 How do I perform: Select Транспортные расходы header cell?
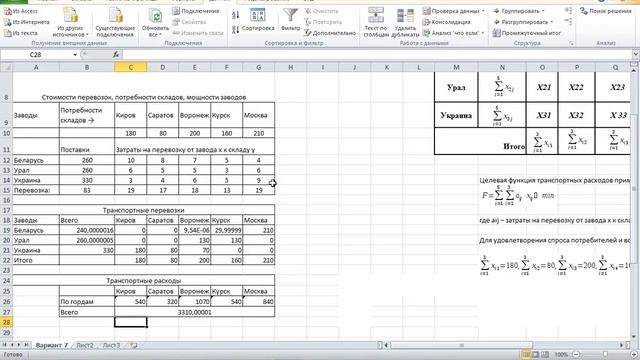144,281
